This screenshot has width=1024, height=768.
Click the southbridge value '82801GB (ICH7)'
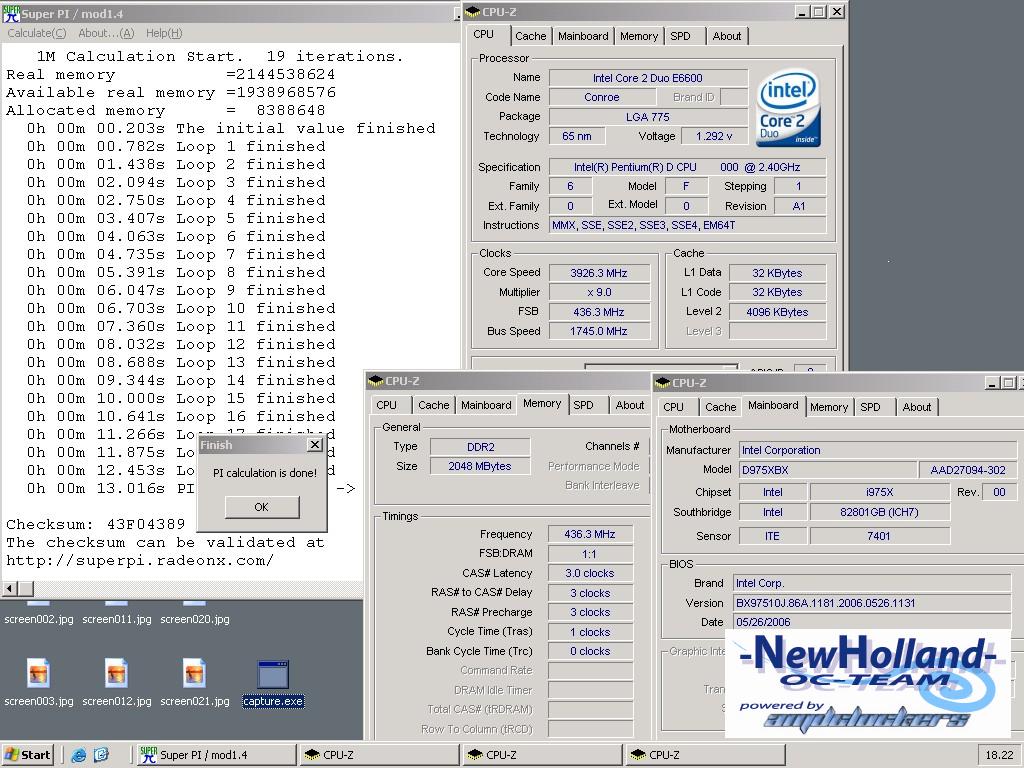pyautogui.click(x=879, y=513)
